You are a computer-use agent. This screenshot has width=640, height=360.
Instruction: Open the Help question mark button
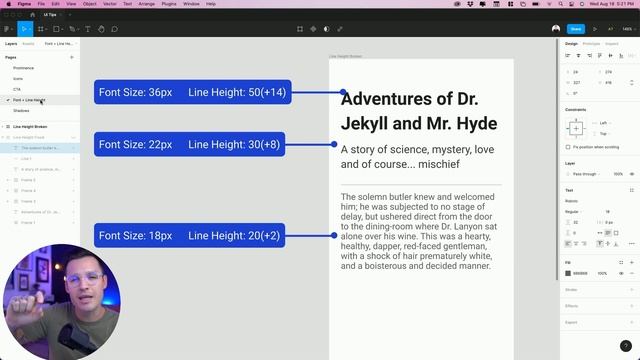tap(626, 346)
